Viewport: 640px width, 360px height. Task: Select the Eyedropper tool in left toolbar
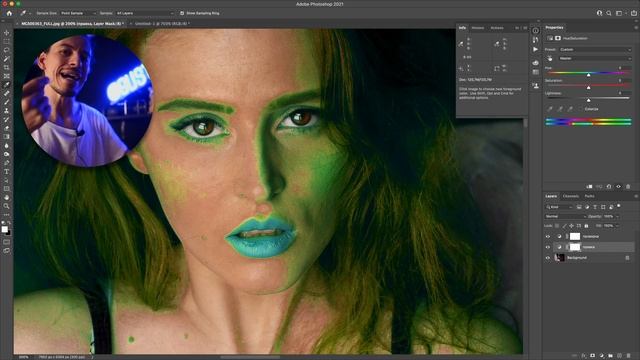pos(7,85)
